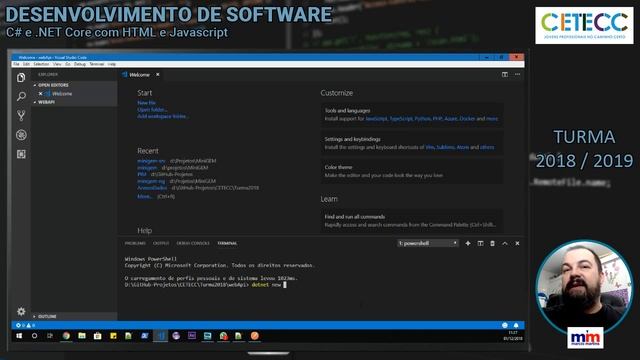Open the editor More Actions ellipsis

click(x=518, y=74)
